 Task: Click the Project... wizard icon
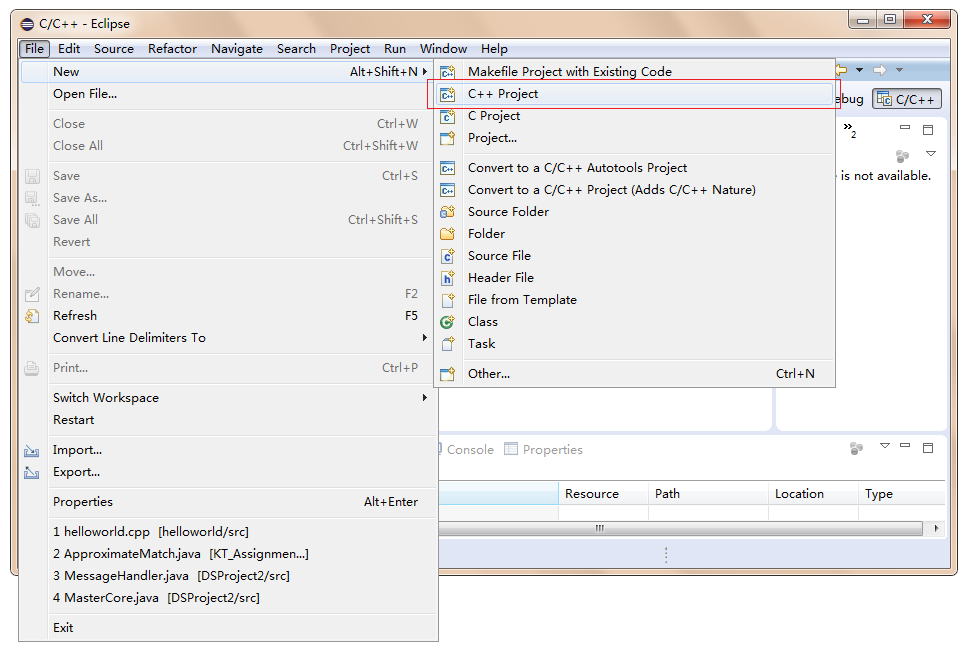448,138
